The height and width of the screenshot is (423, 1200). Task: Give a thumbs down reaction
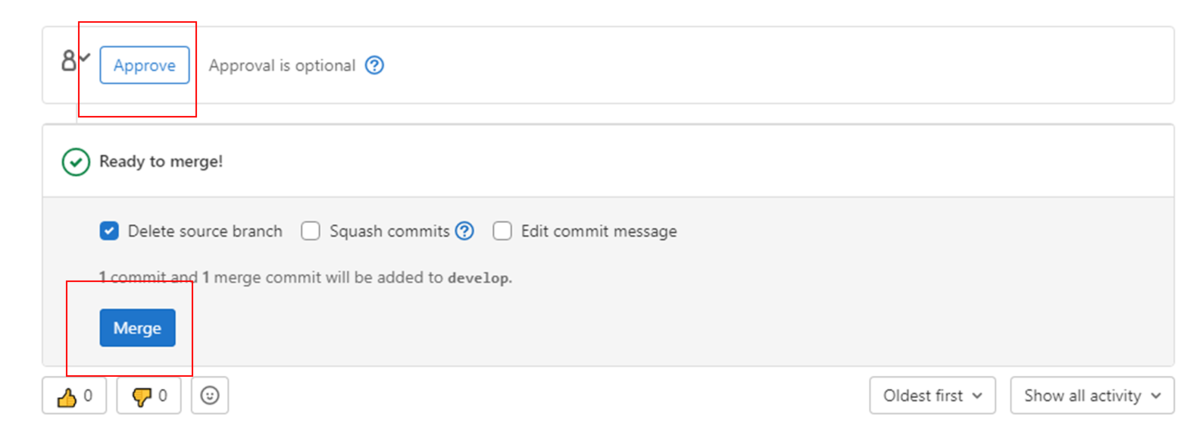149,396
